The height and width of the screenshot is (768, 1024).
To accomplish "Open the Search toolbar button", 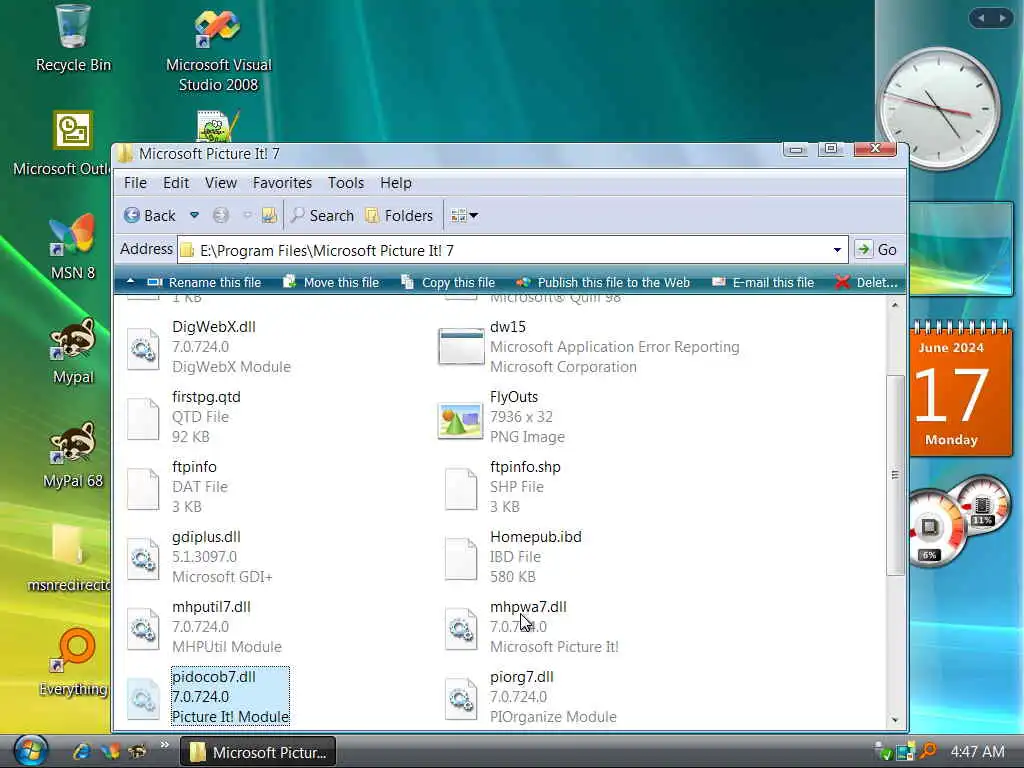I will coord(323,216).
